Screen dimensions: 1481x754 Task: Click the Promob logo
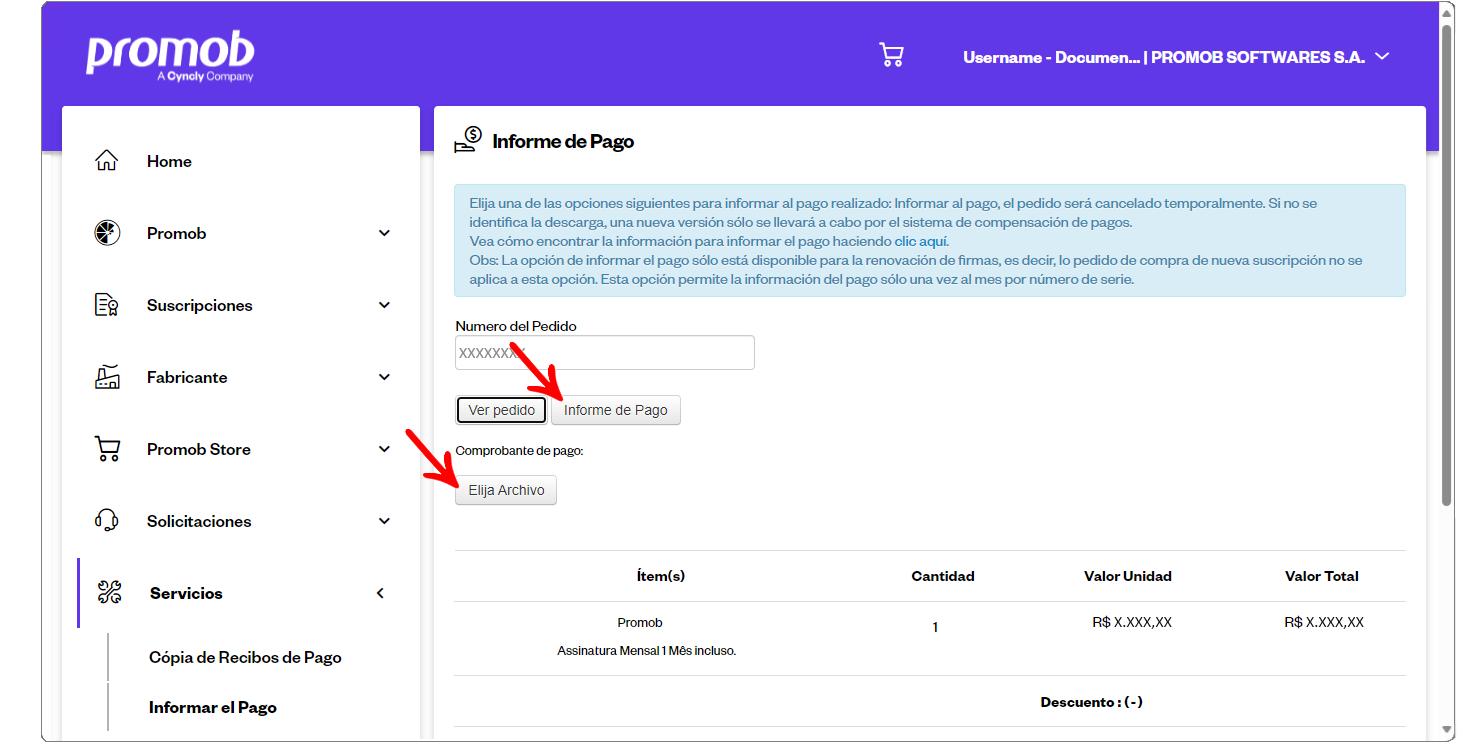pos(170,57)
